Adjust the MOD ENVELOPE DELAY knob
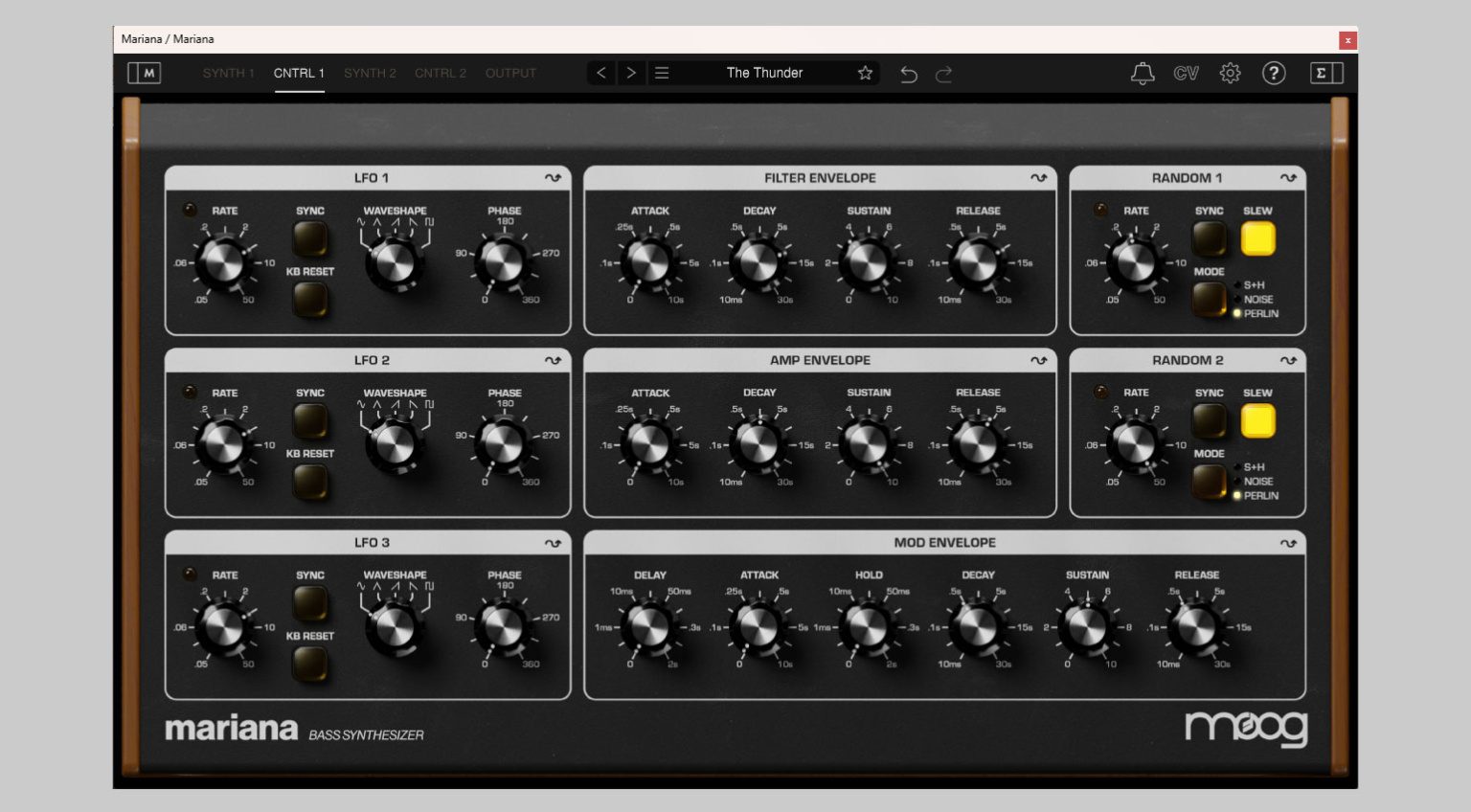 pos(648,629)
